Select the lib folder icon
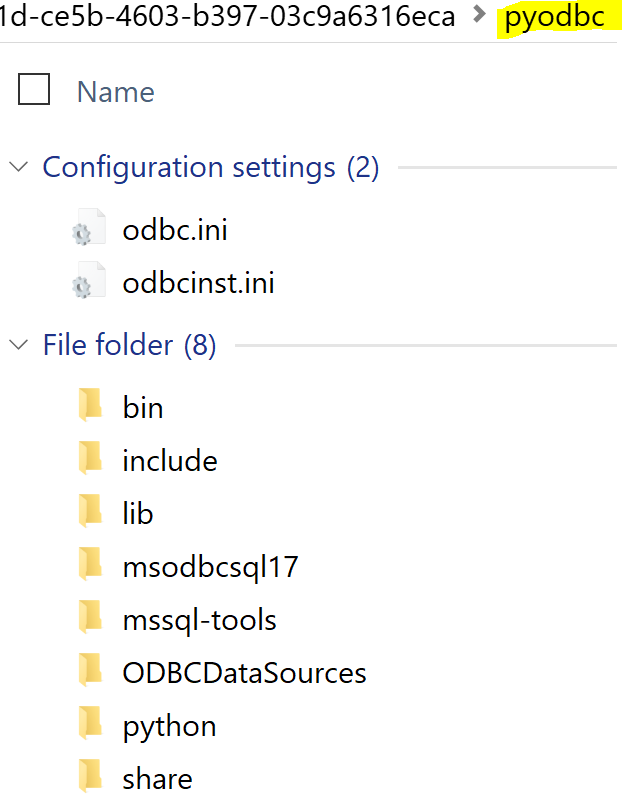Screen dimensions: 622x810 [91, 512]
